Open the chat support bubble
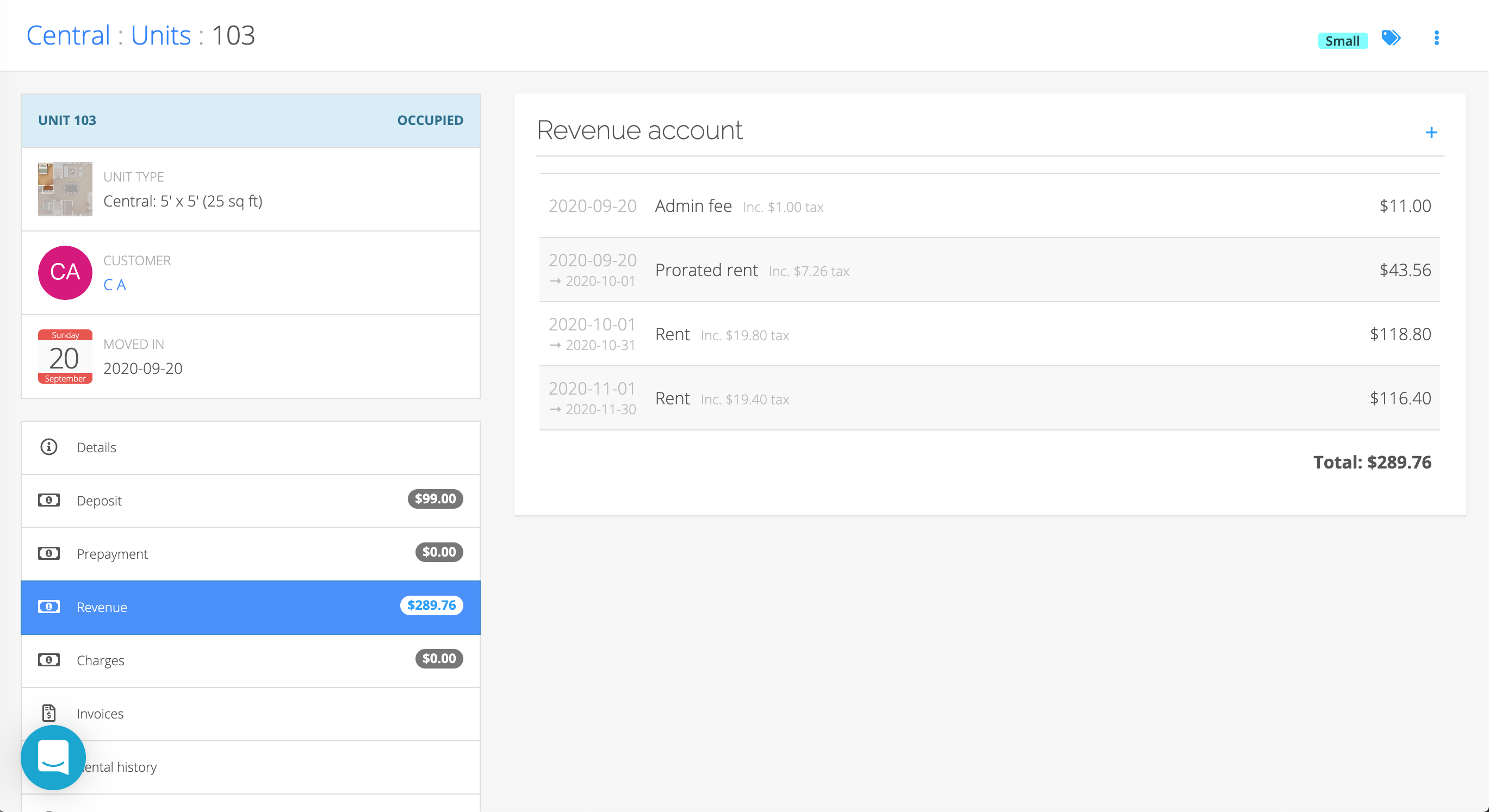This screenshot has height=812, width=1489. coord(53,757)
